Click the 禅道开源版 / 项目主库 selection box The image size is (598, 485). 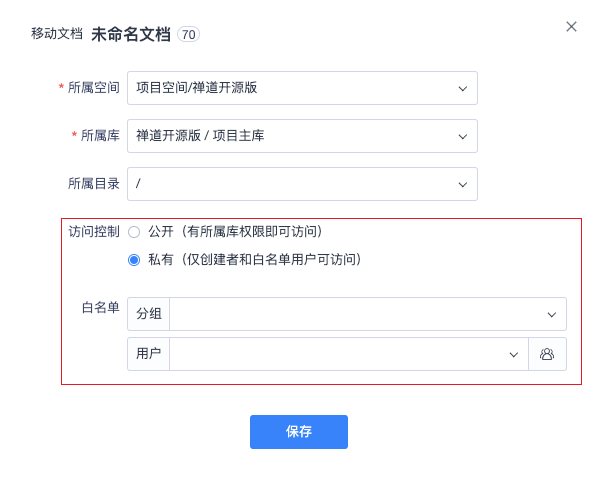coord(302,136)
